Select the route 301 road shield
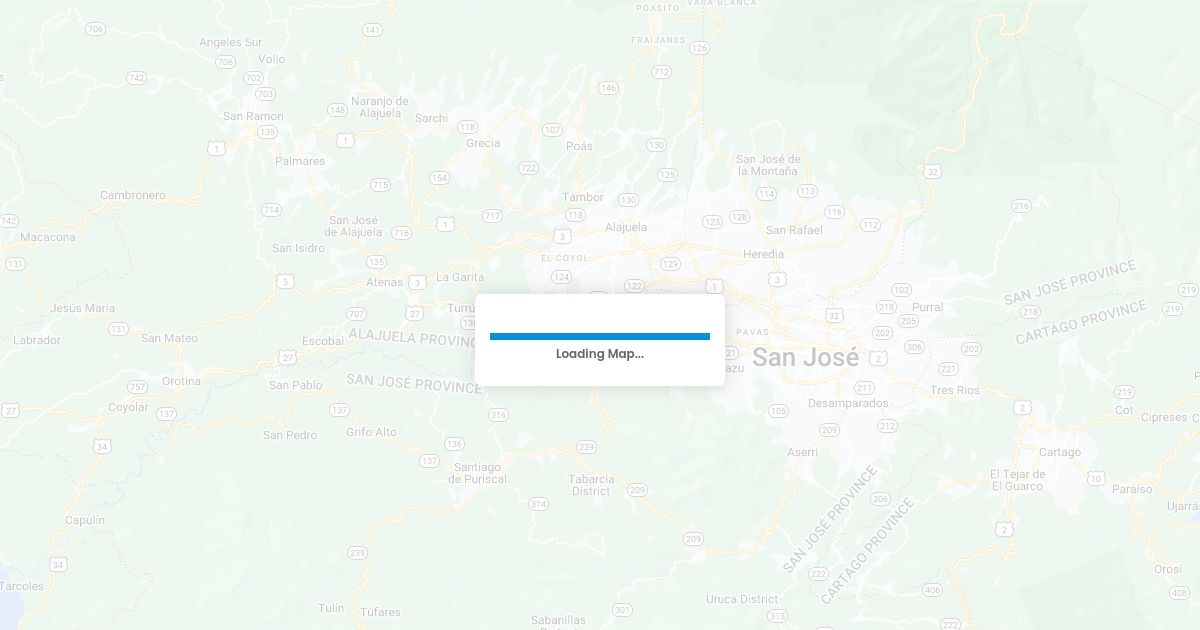 [x=622, y=609]
